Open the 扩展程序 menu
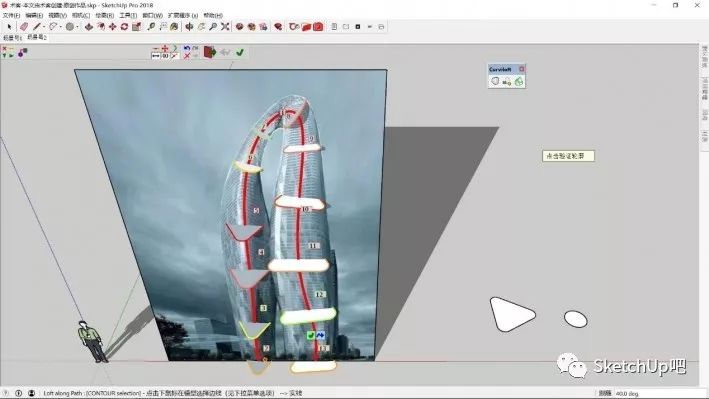The height and width of the screenshot is (399, 709). (x=183, y=15)
